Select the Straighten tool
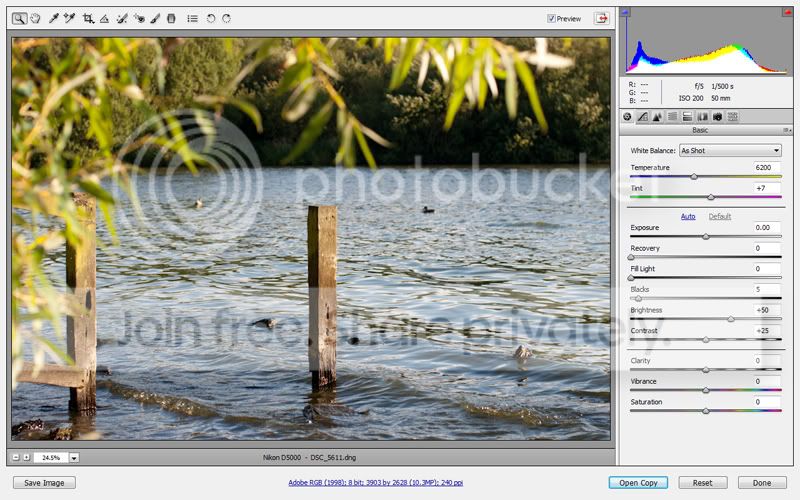The width and height of the screenshot is (800, 500). (x=104, y=18)
